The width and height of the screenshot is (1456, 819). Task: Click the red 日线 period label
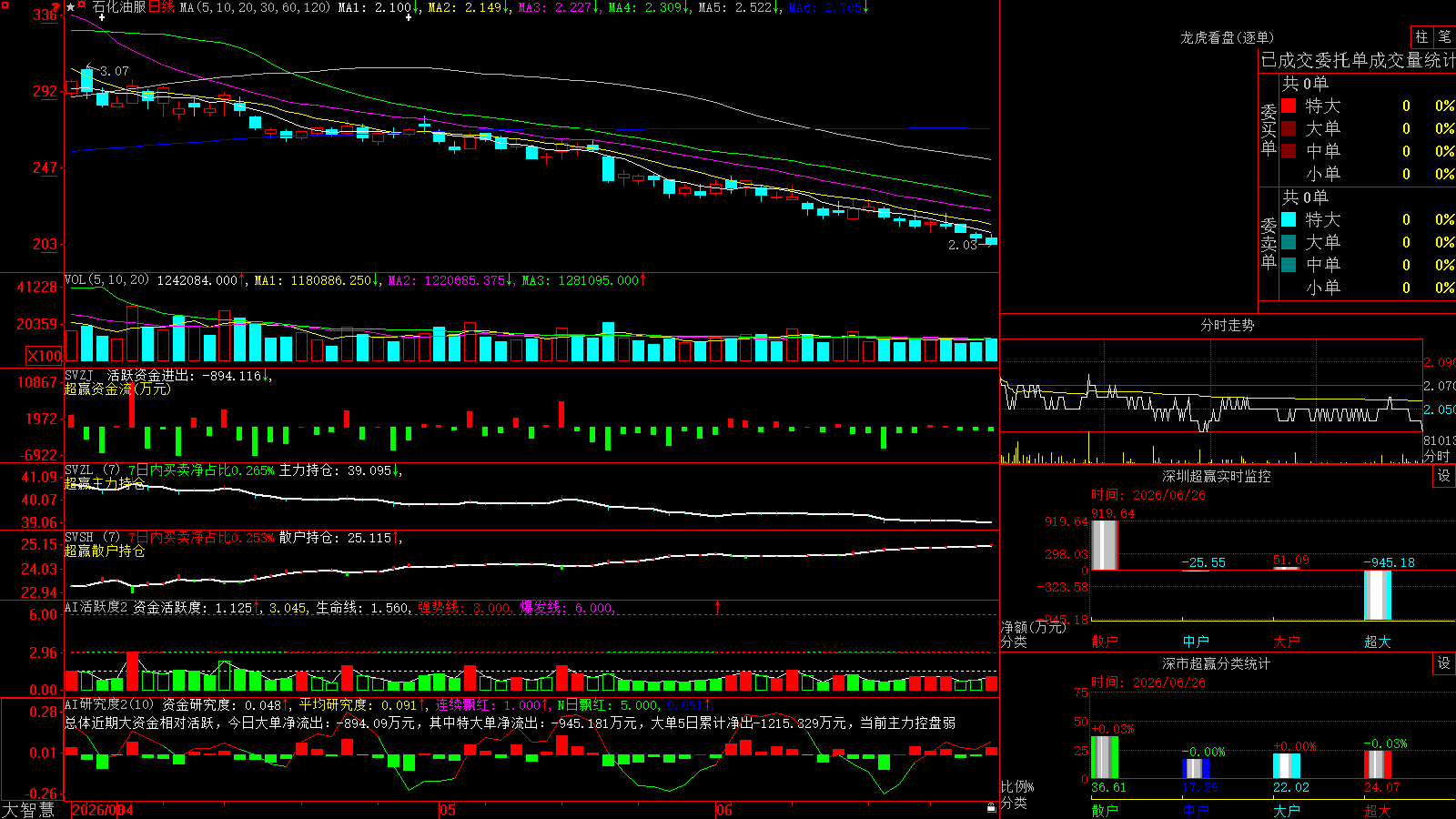[161, 7]
